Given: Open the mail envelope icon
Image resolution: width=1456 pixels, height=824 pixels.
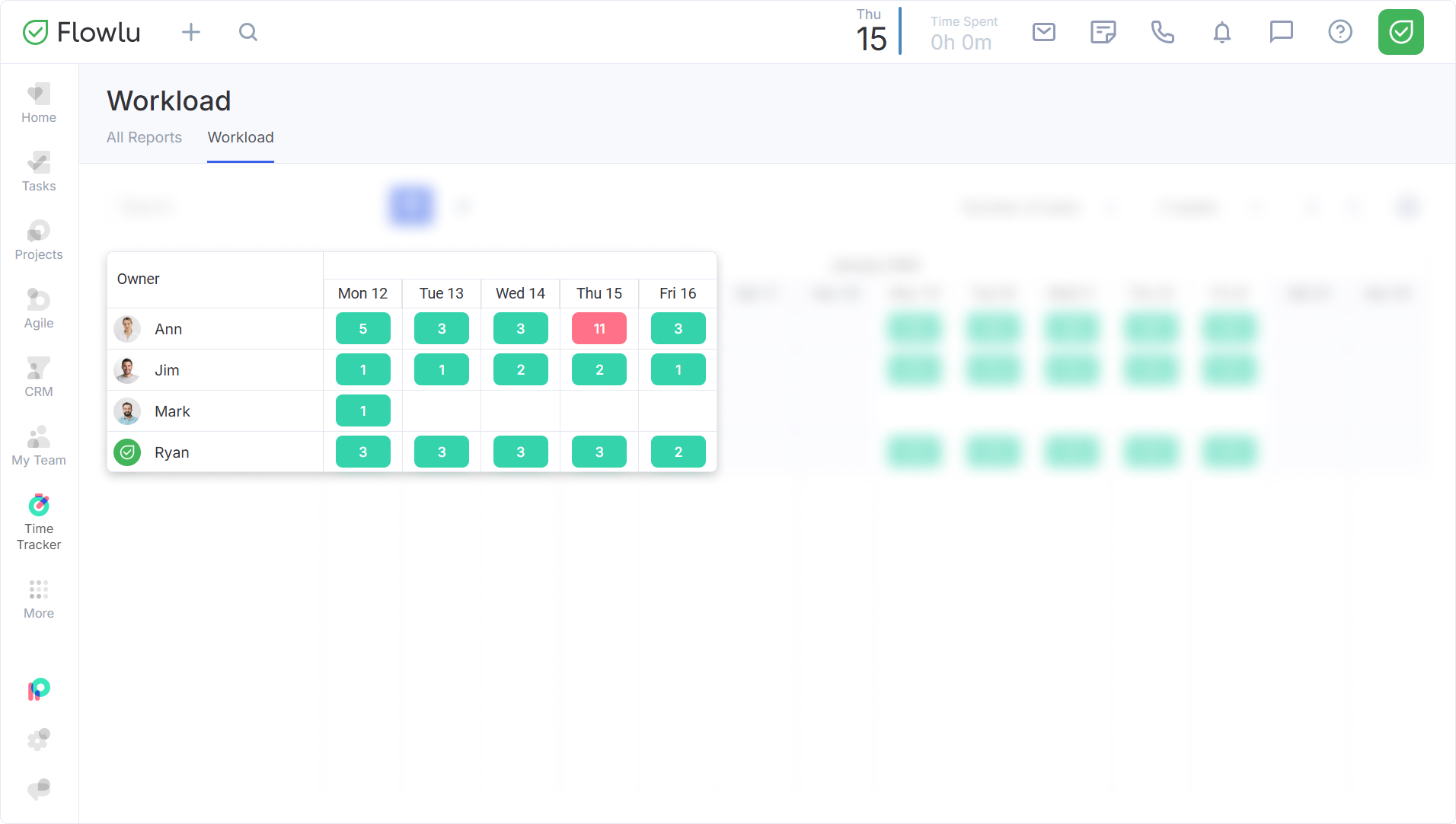Looking at the screenshot, I should [x=1043, y=32].
